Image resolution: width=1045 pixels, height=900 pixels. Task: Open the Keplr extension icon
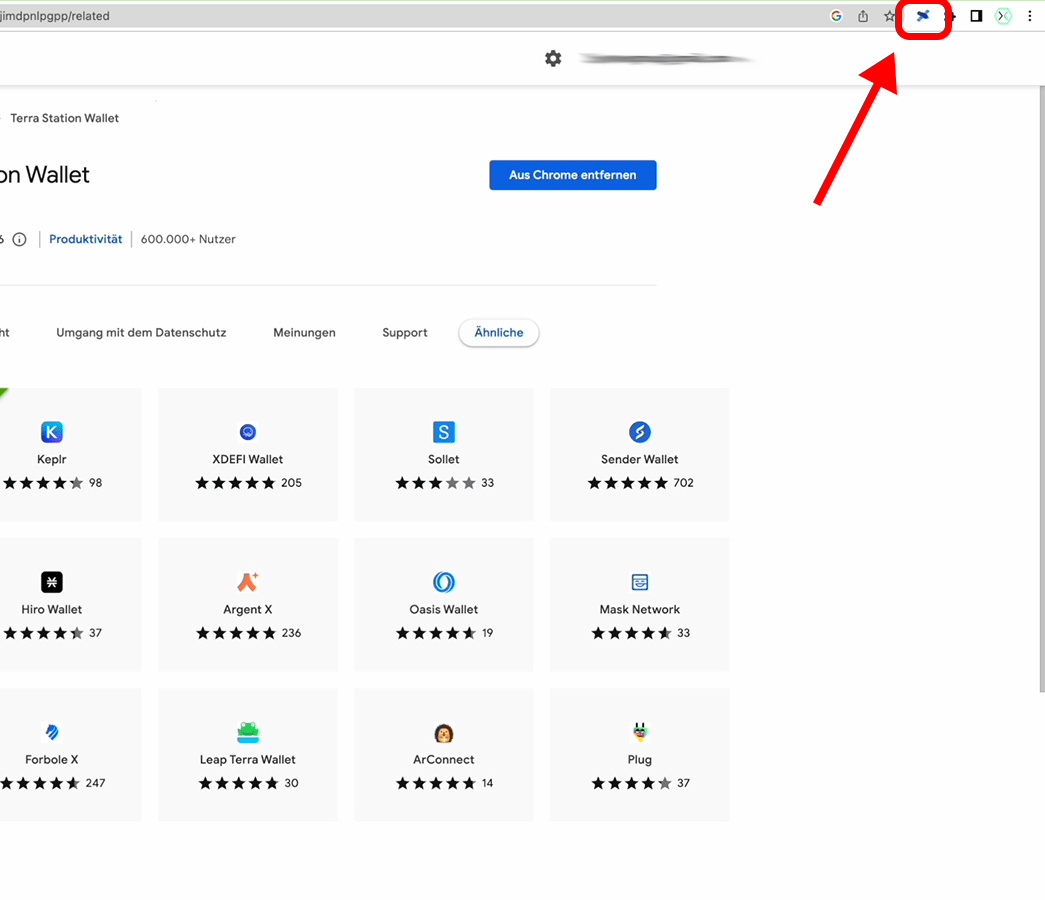coord(52,432)
